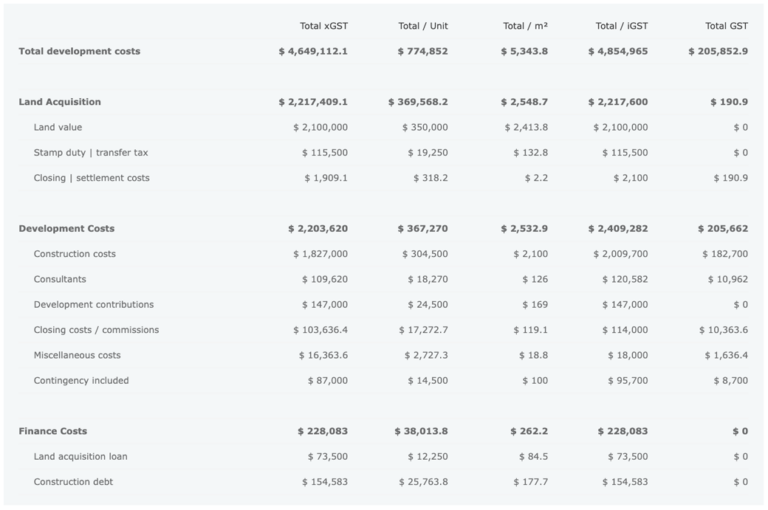Viewport: 768px width, 510px height.
Task: Click the Land Acquisition section heading
Action: (x=59, y=102)
